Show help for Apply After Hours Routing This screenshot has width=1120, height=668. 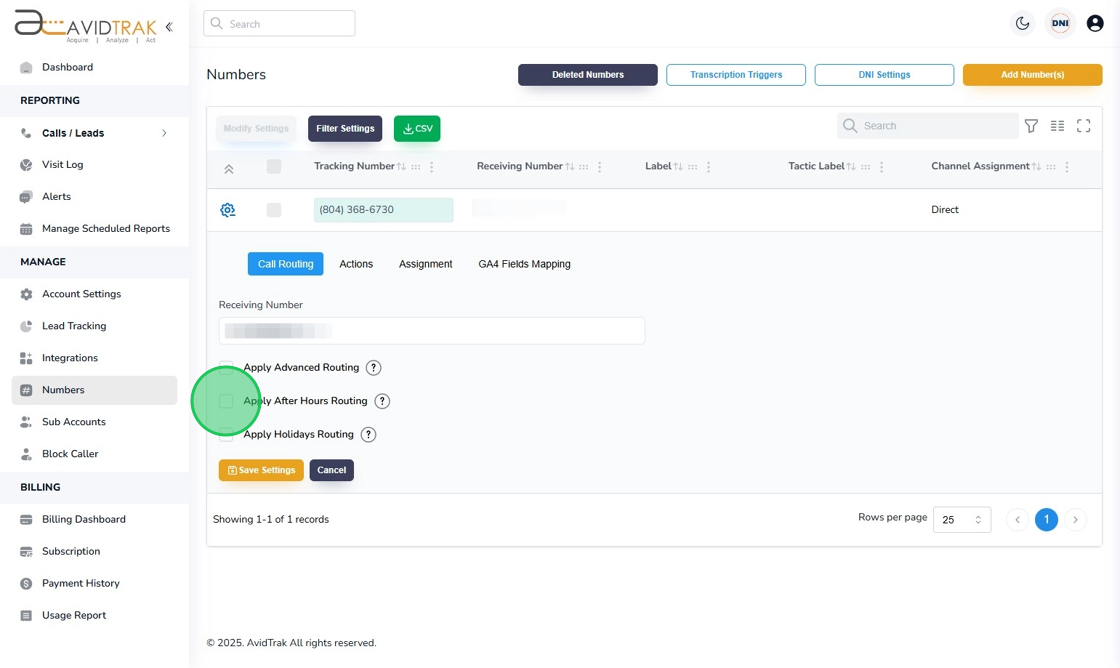click(x=382, y=402)
